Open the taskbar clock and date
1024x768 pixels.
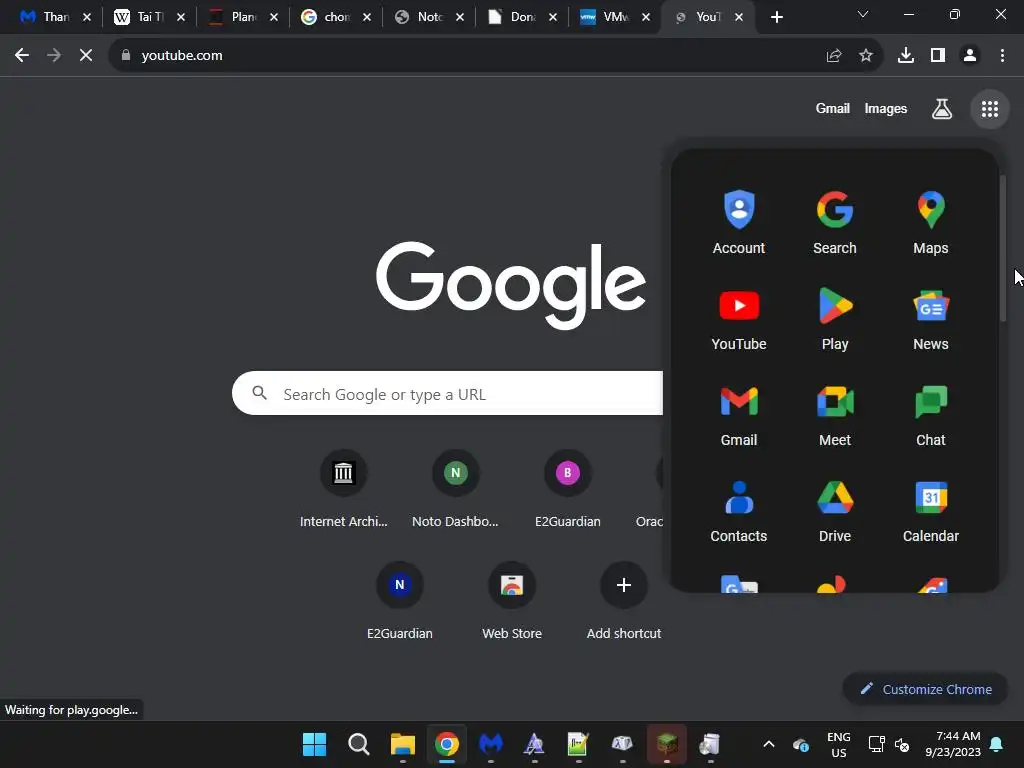point(953,744)
